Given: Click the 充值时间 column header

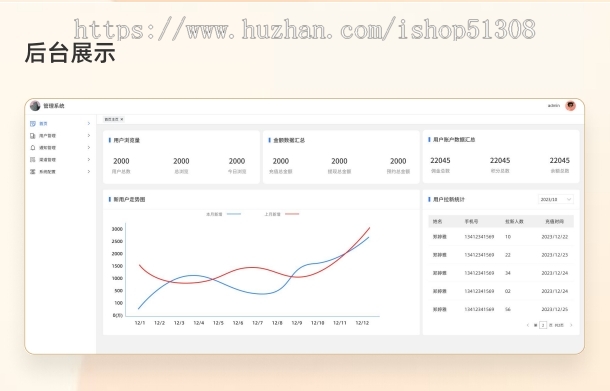Looking at the screenshot, I should coord(554,221).
